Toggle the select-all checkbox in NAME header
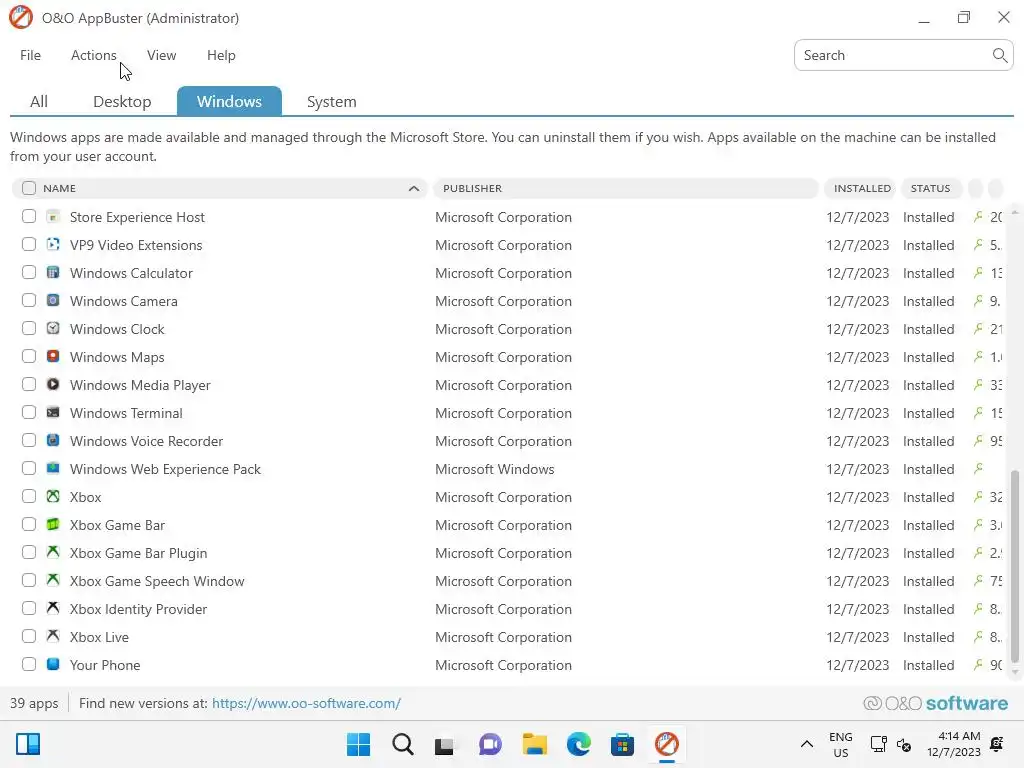Screen dimensions: 1024x768 (x=29, y=188)
